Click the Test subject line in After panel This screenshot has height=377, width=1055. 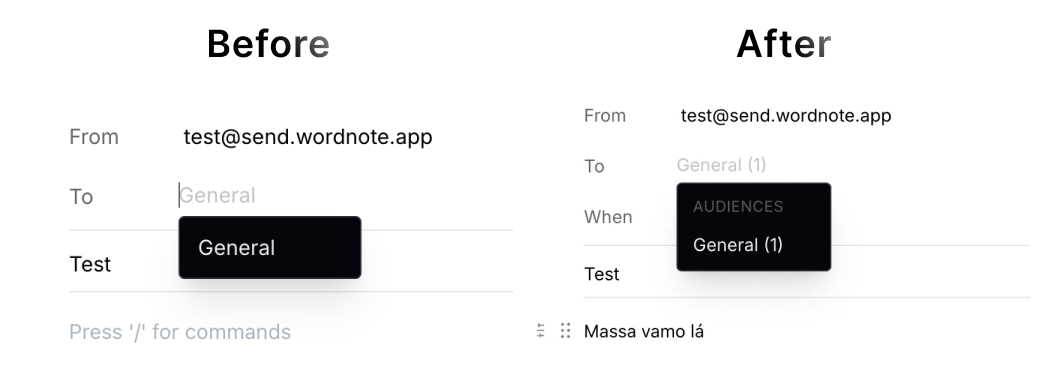pos(602,274)
